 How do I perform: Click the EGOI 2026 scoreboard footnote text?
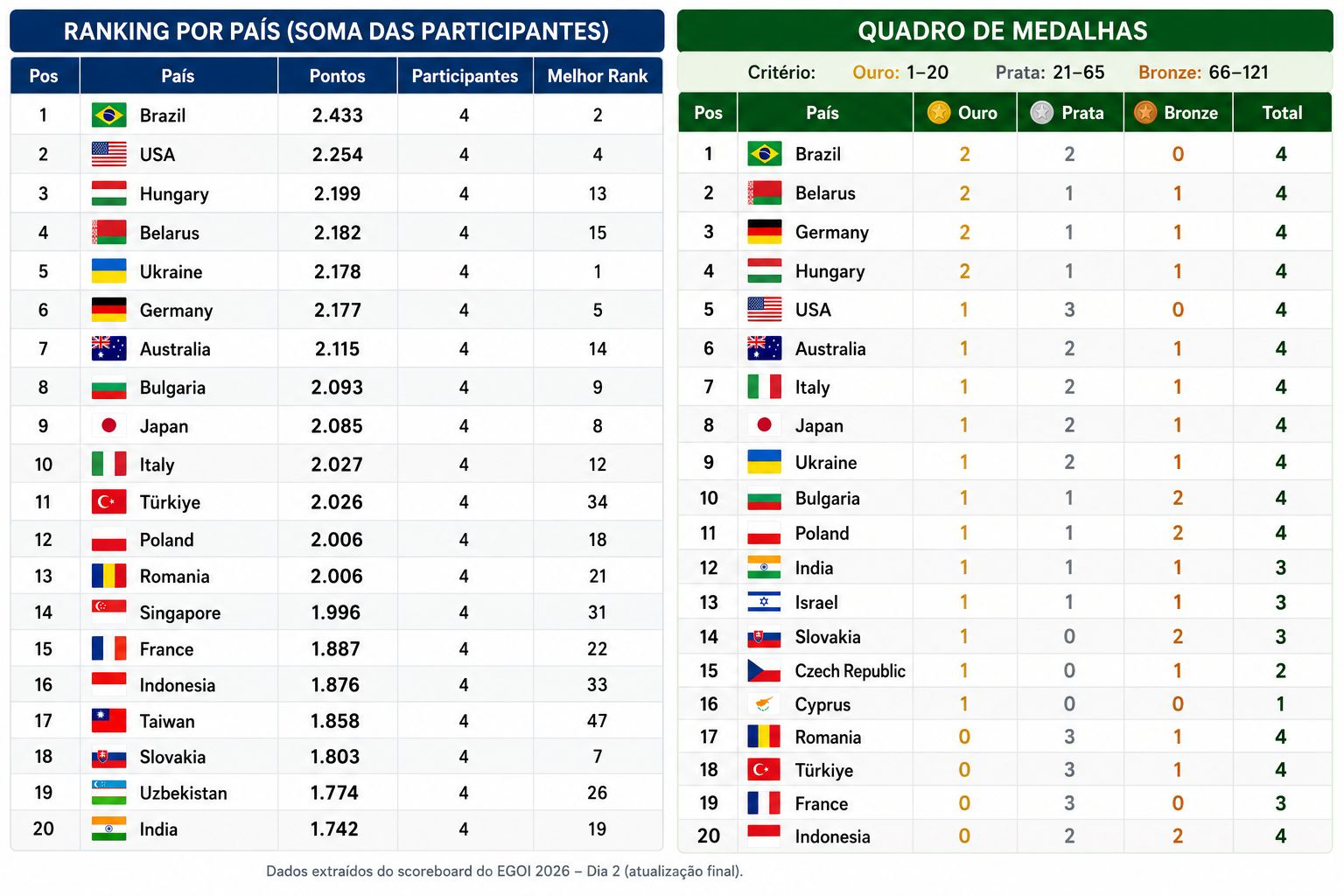click(504, 871)
